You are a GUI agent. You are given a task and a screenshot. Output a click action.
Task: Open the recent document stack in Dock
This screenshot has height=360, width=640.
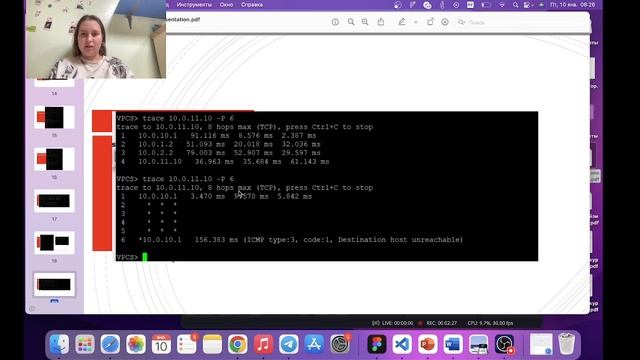pyautogui.click(x=541, y=344)
